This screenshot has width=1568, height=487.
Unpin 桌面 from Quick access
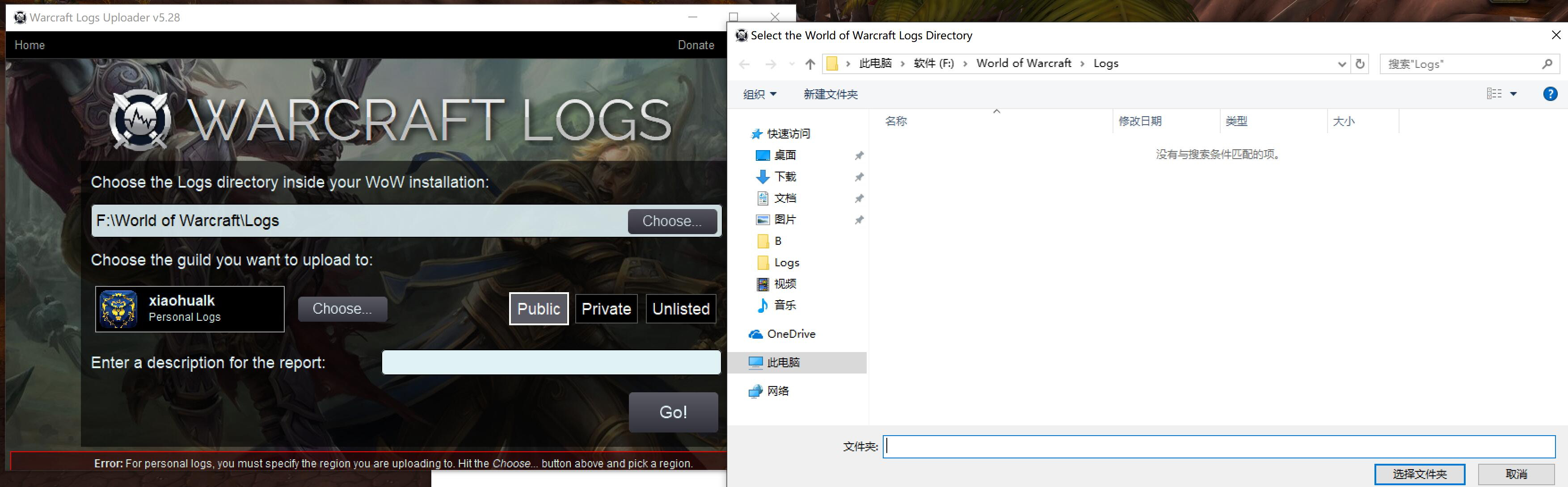pyautogui.click(x=859, y=155)
